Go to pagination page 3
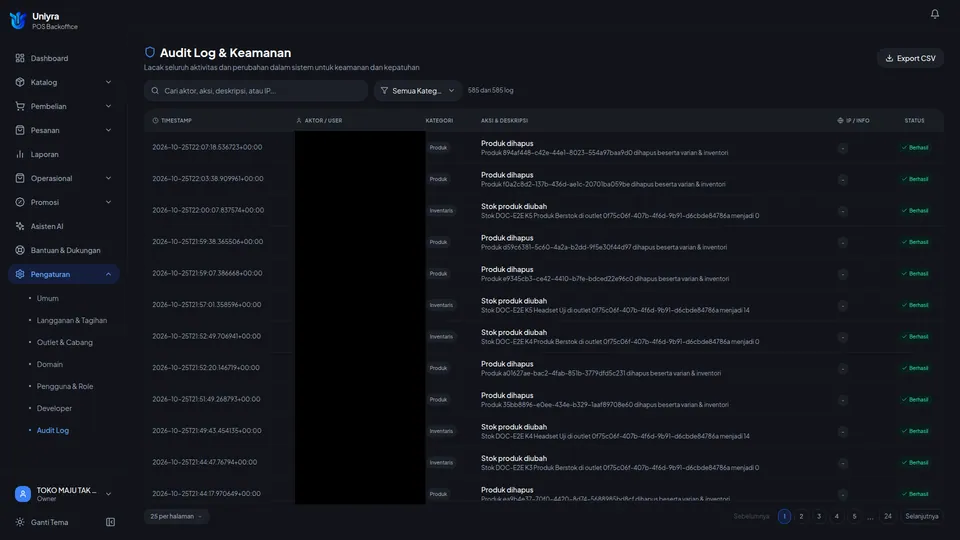Screen dimensions: 960x540 (x=819, y=516)
